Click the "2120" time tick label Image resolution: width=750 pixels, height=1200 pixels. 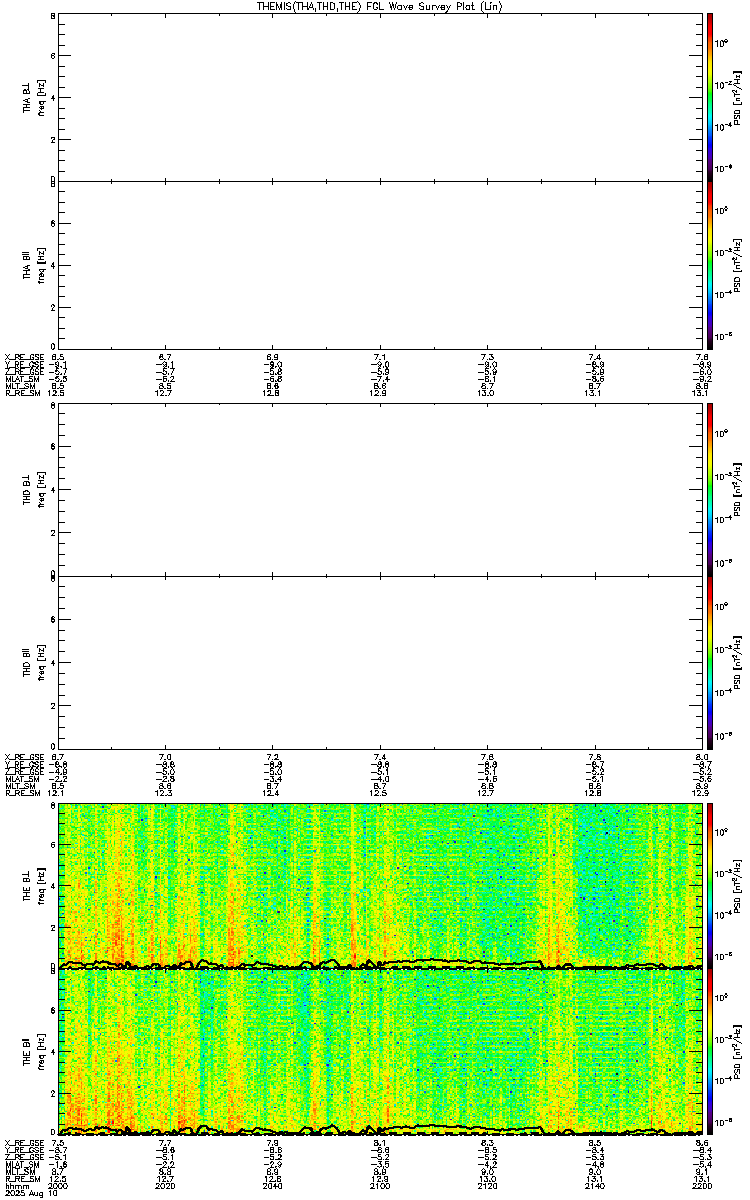(487, 1186)
